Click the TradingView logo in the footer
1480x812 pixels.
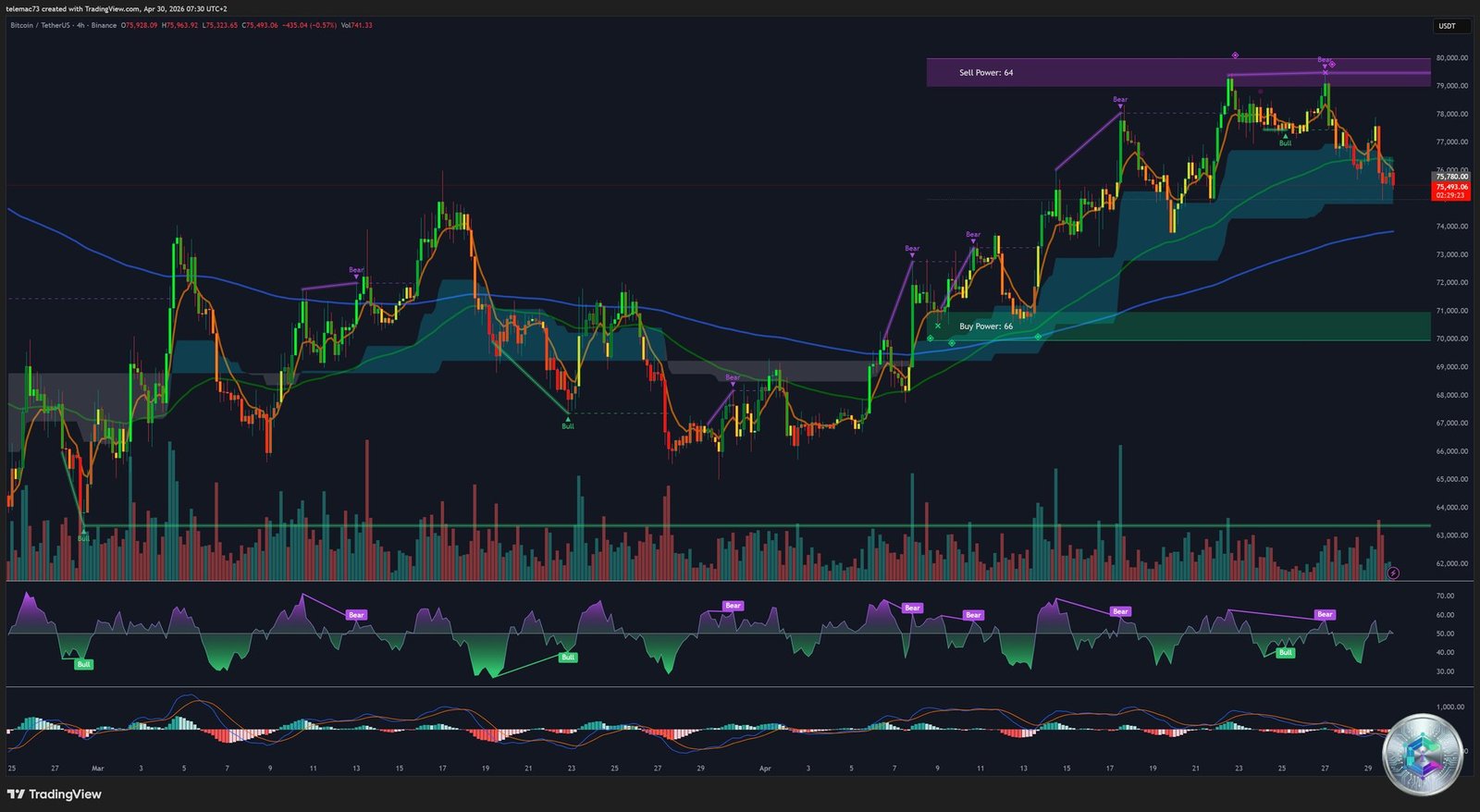click(x=55, y=794)
